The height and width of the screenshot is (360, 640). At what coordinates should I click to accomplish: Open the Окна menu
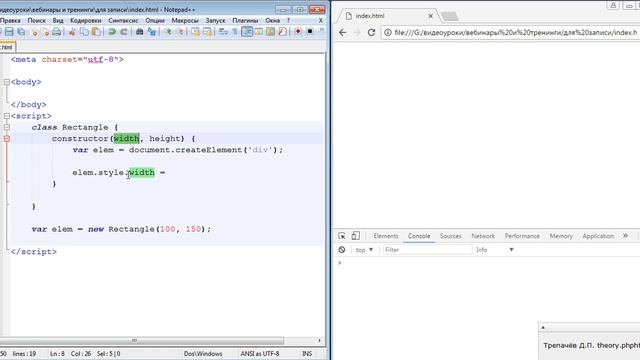pos(273,20)
